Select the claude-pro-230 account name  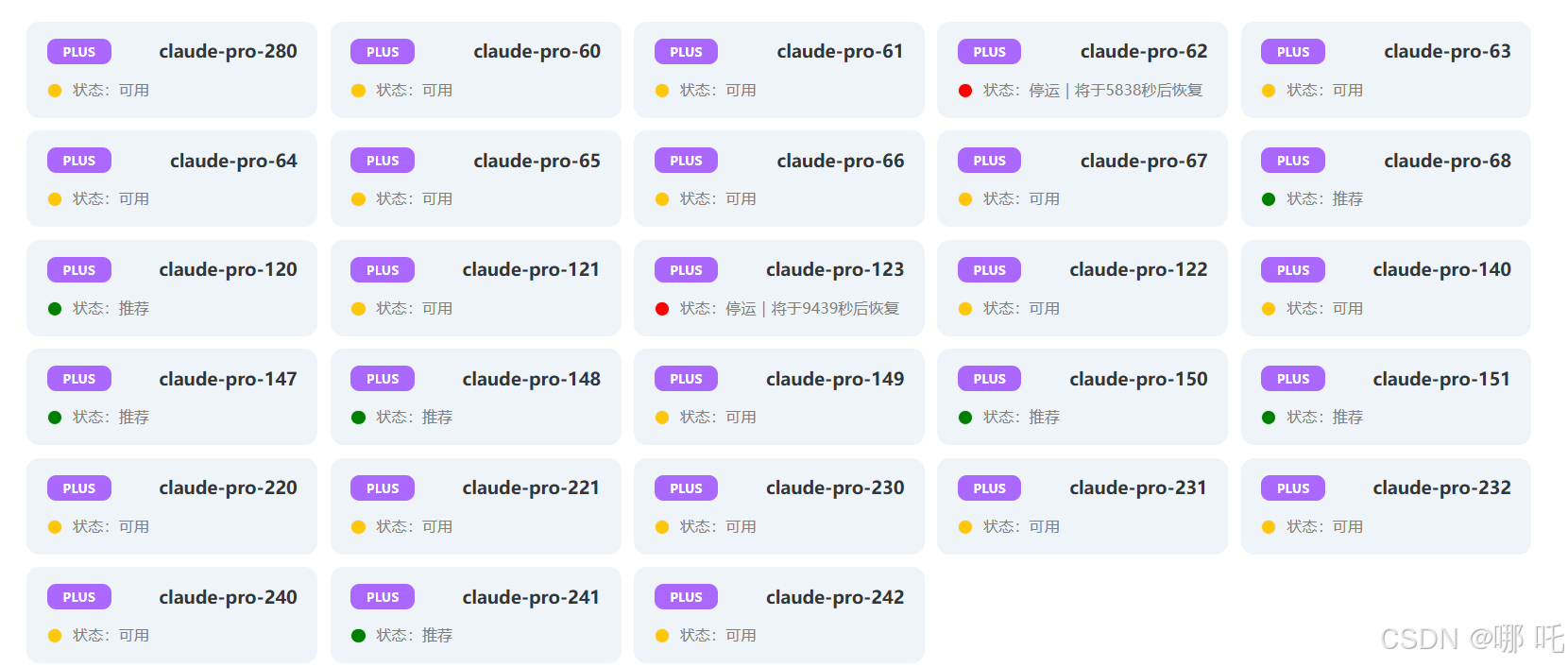coord(835,488)
